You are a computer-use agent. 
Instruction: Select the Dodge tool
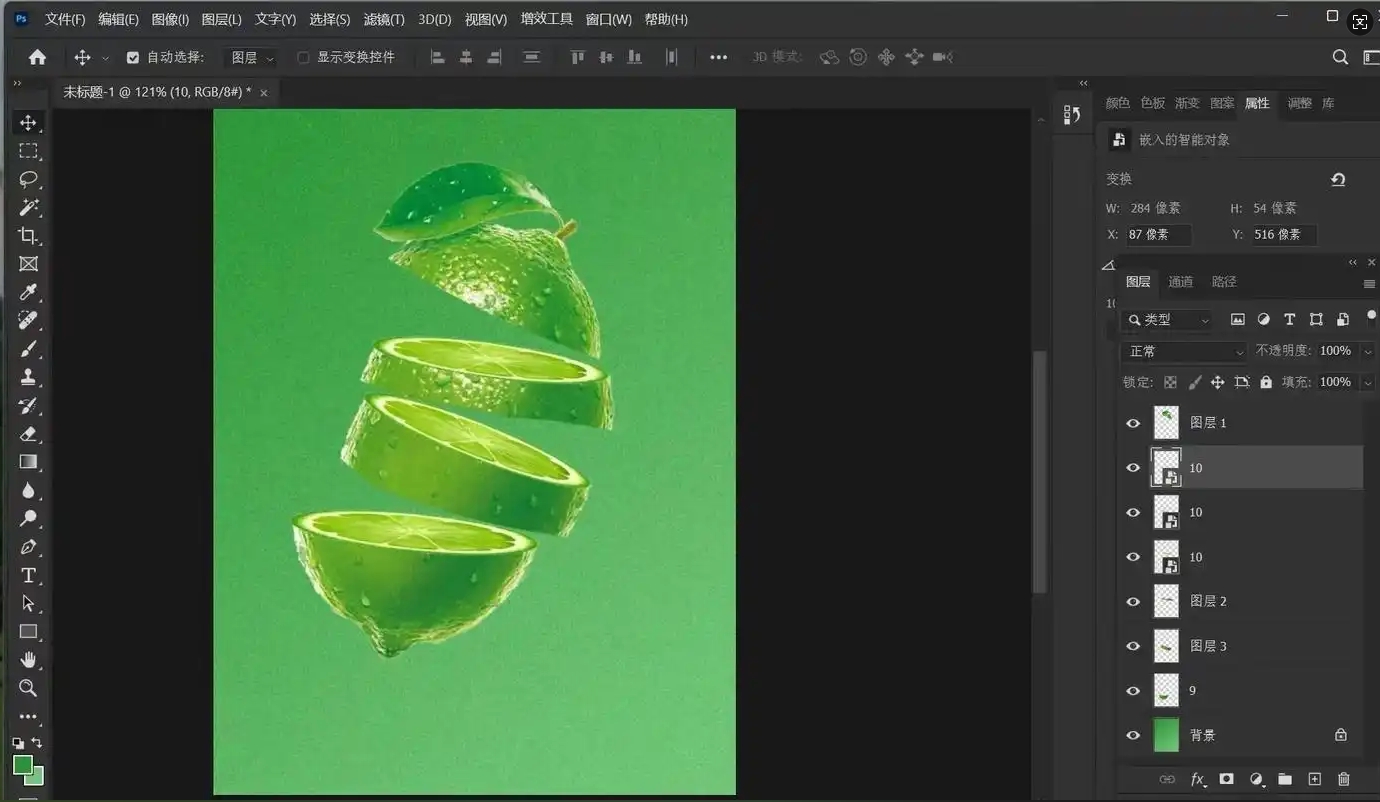click(x=28, y=518)
